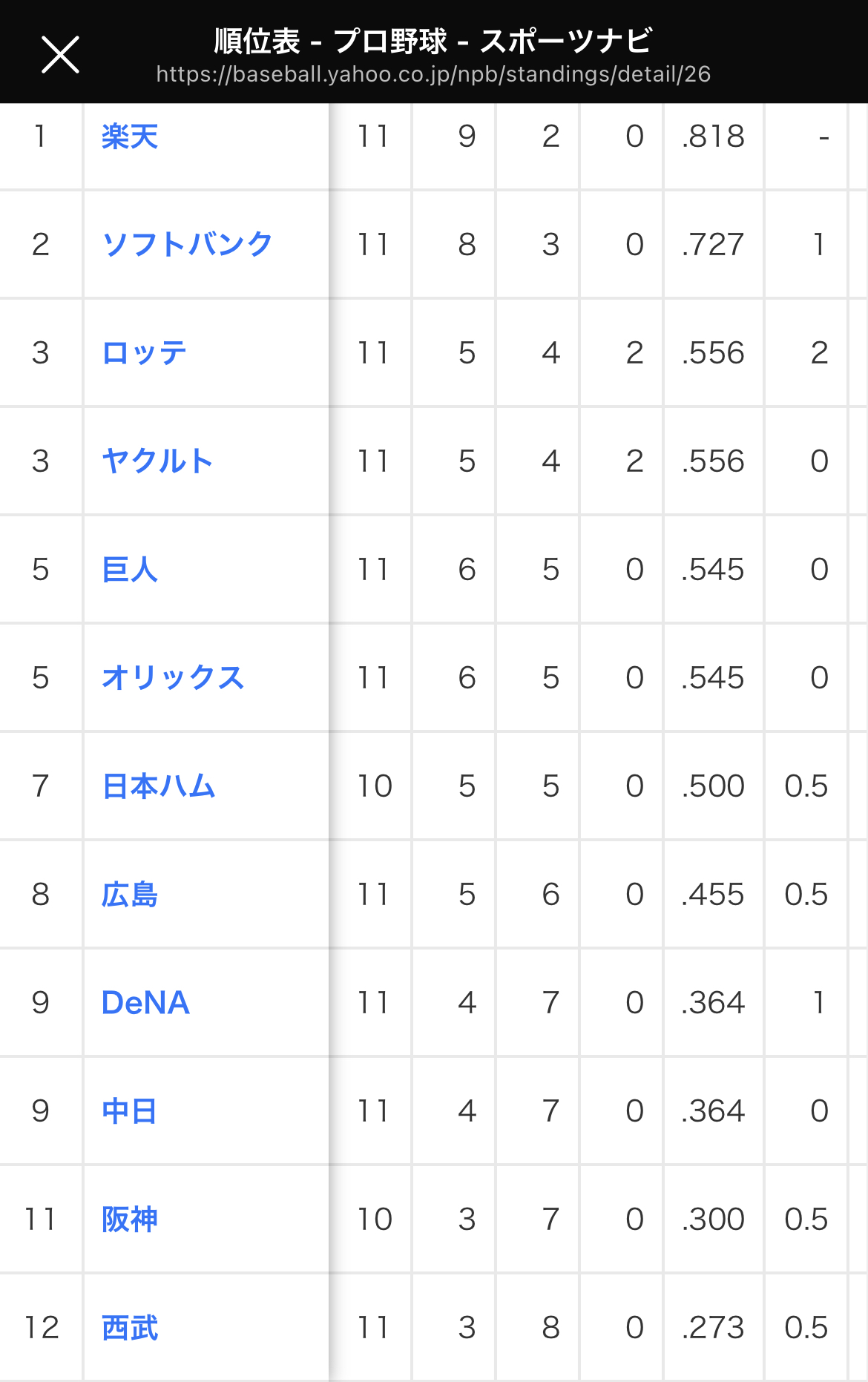Tap the 阪神 team link
The width and height of the screenshot is (868, 1382).
[130, 1219]
